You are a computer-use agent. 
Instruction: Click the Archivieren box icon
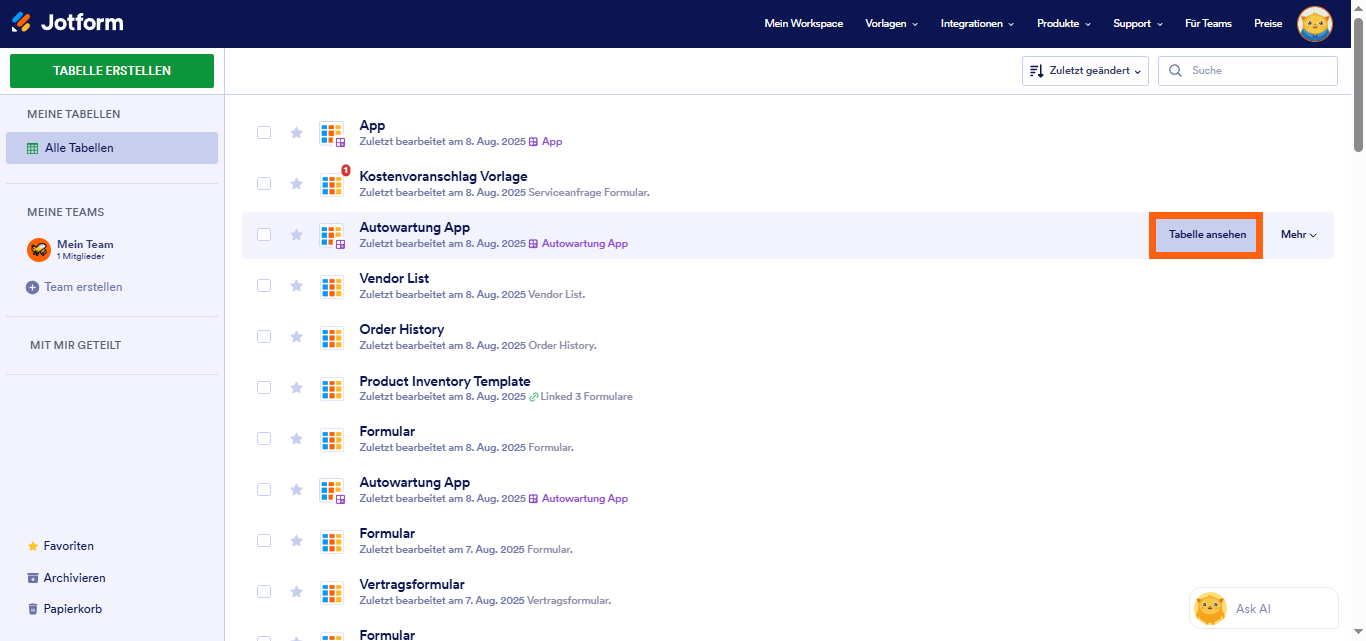pos(33,578)
